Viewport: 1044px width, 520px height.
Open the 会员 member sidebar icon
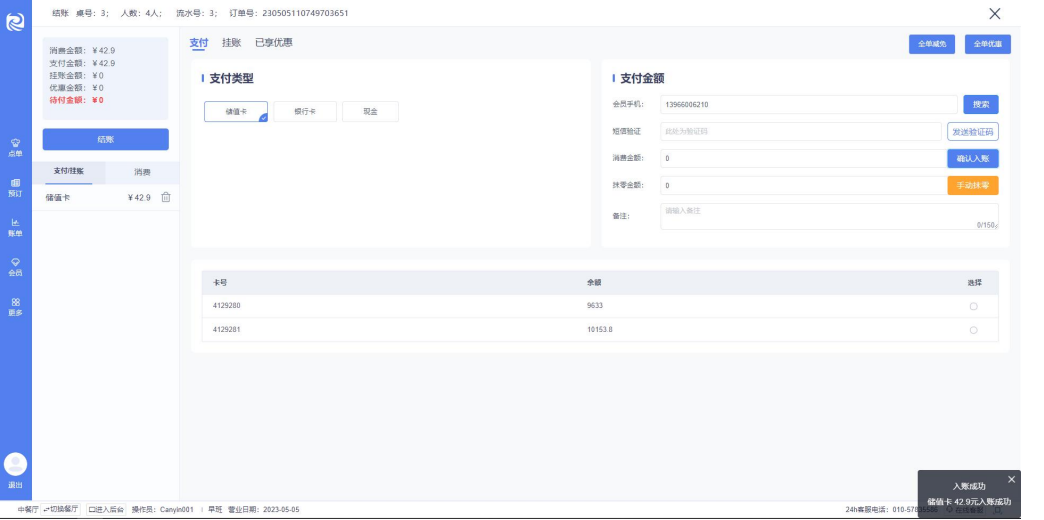tap(15, 267)
